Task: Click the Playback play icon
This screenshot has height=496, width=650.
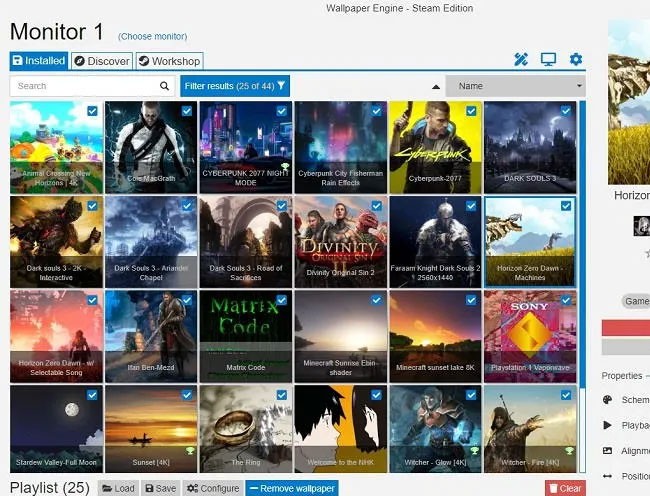Action: click(608, 425)
